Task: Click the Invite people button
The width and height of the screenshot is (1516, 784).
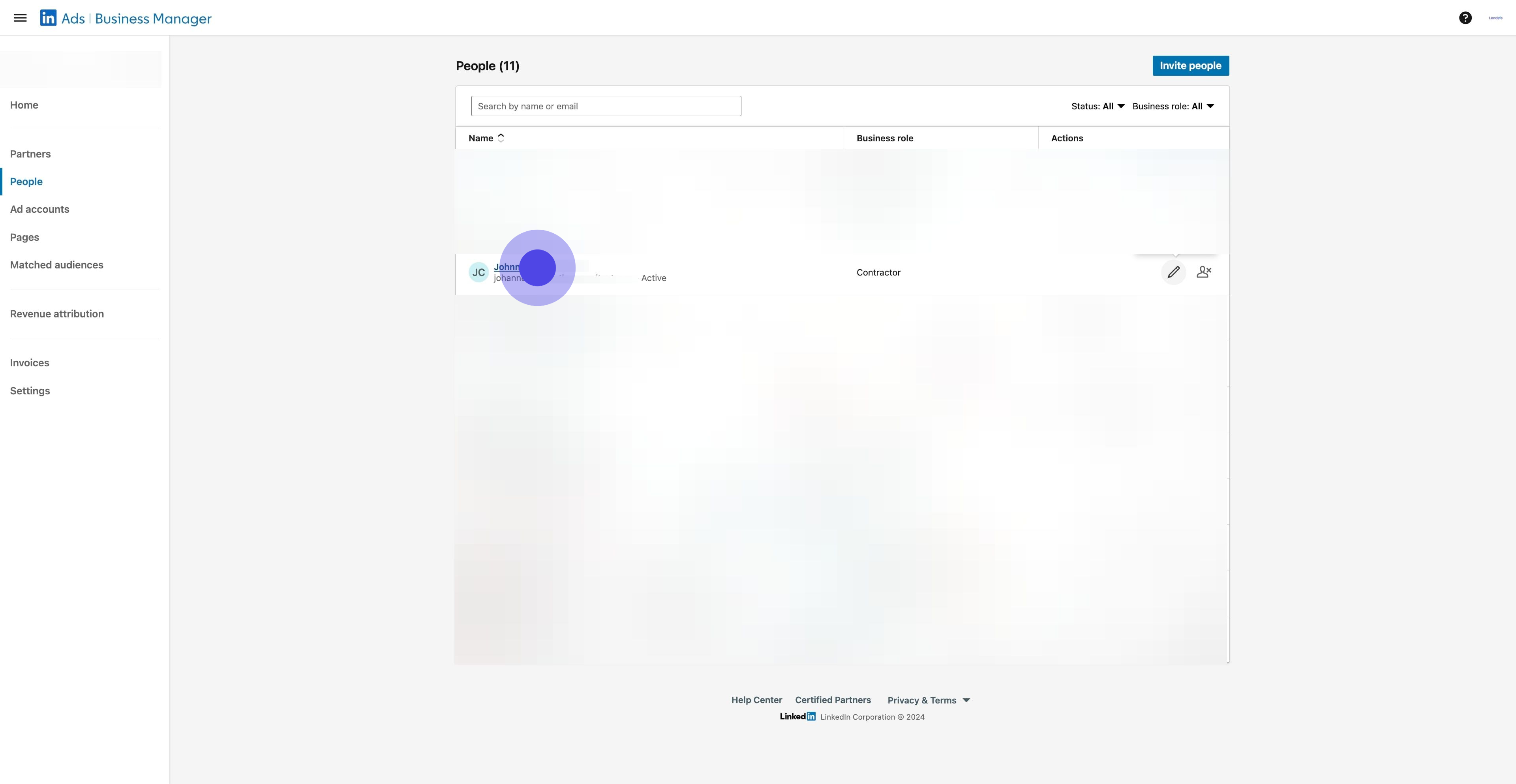Action: pos(1190,66)
